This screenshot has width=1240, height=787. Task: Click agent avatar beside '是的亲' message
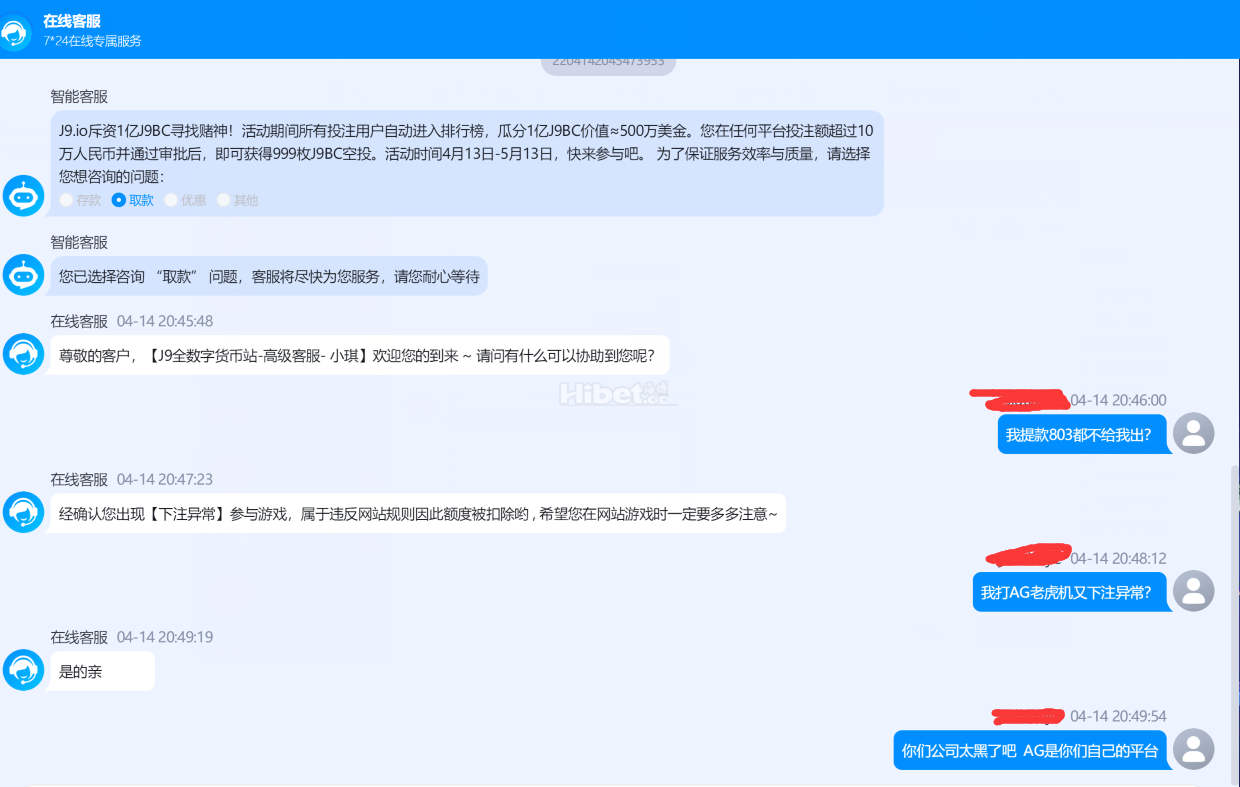23,670
